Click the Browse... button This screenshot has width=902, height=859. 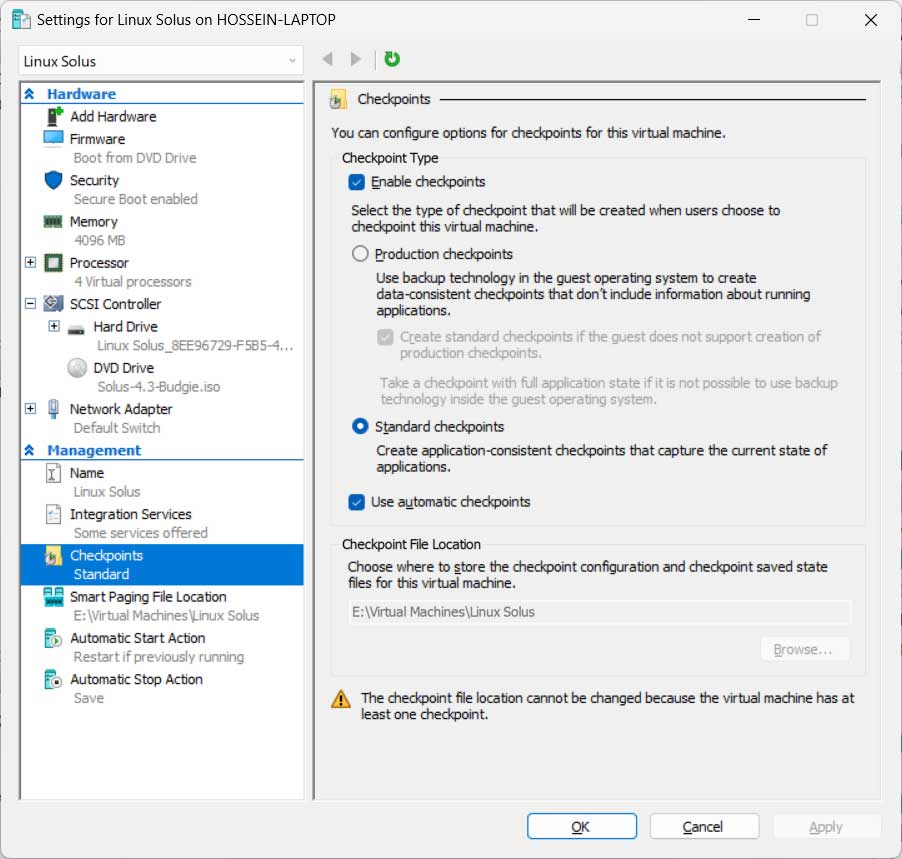(x=804, y=650)
